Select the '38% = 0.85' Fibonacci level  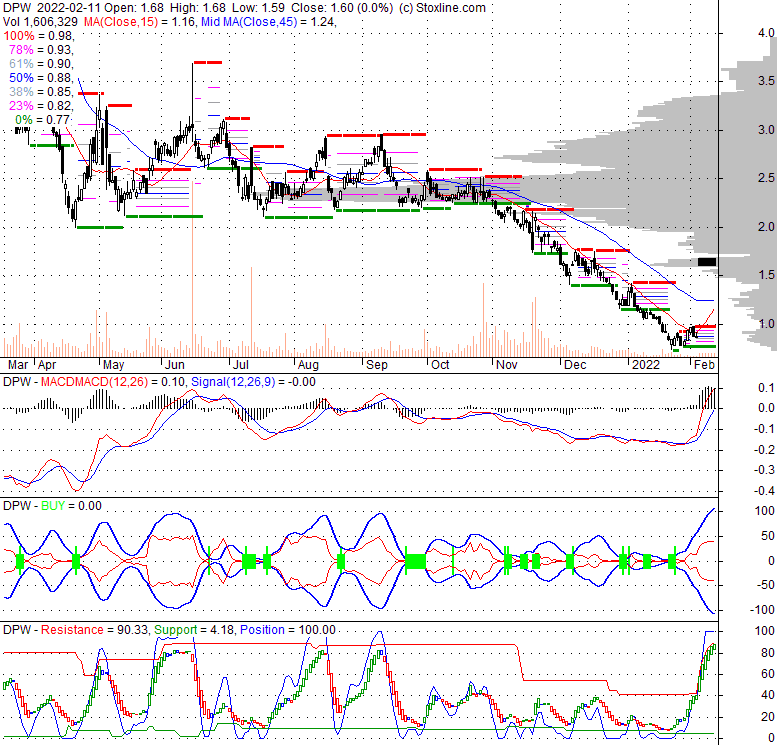42,92
